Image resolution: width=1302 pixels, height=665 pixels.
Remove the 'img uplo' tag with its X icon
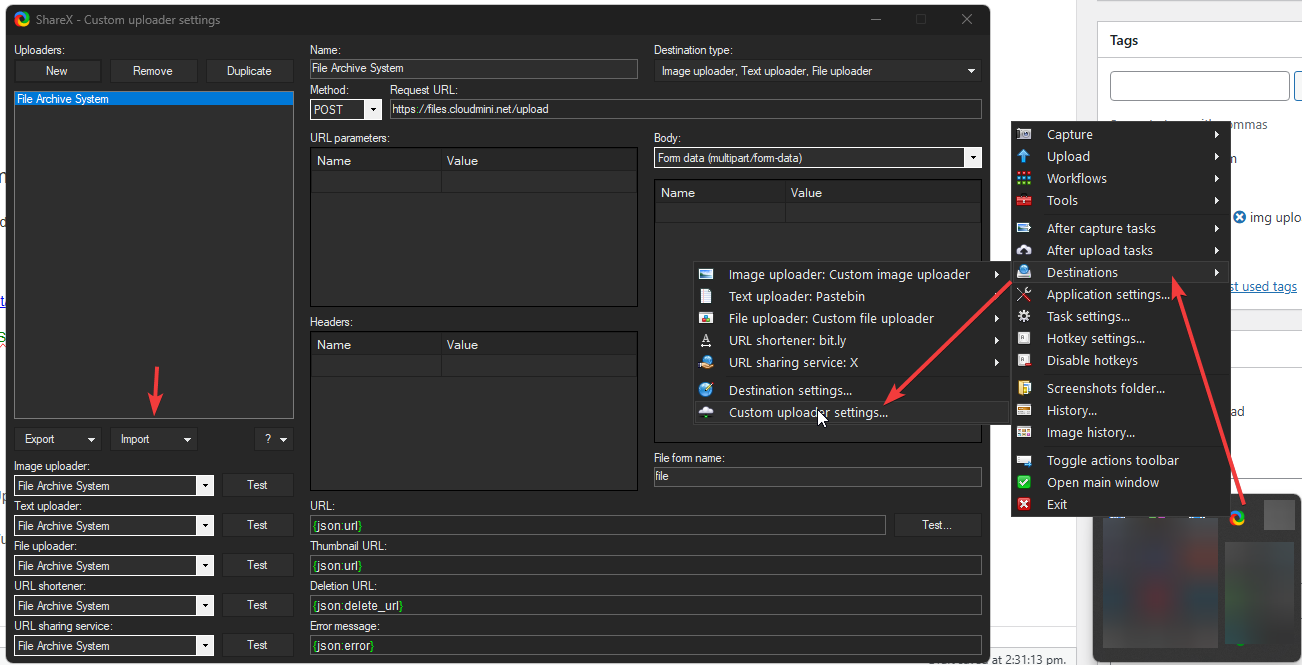click(x=1240, y=217)
